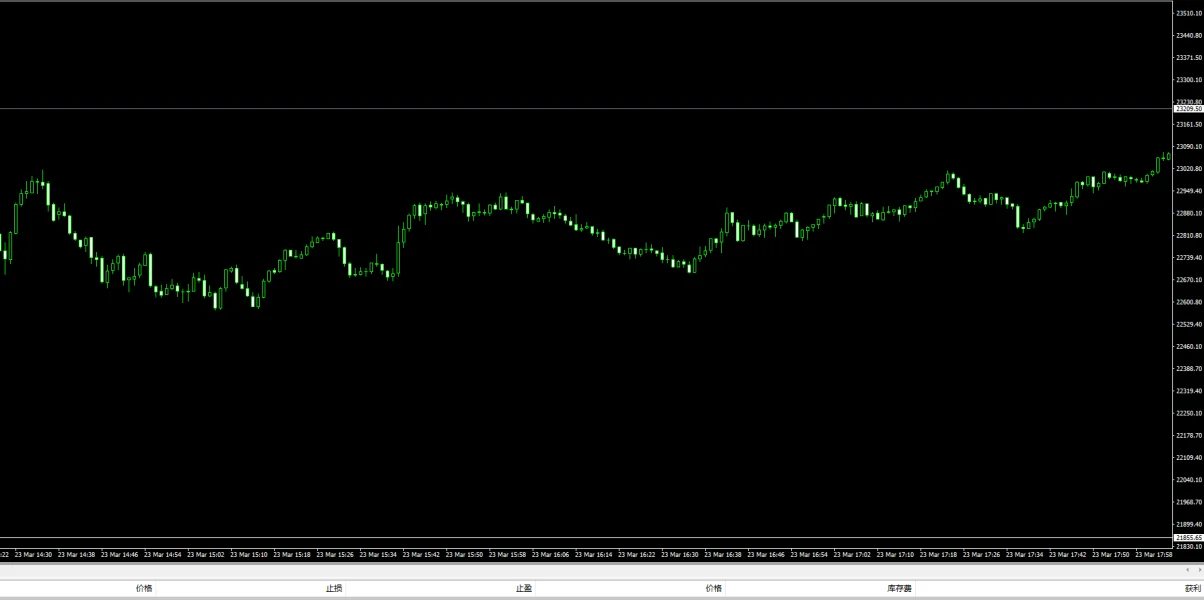
Task: Click the 23 Mar 17:02 time label
Action: point(852,554)
